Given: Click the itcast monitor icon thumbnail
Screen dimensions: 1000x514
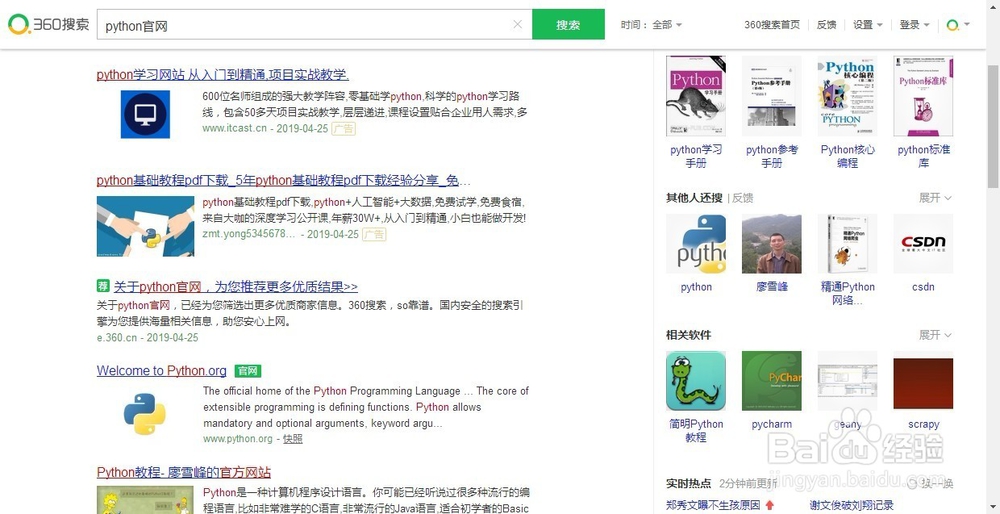Looking at the screenshot, I should [x=145, y=114].
